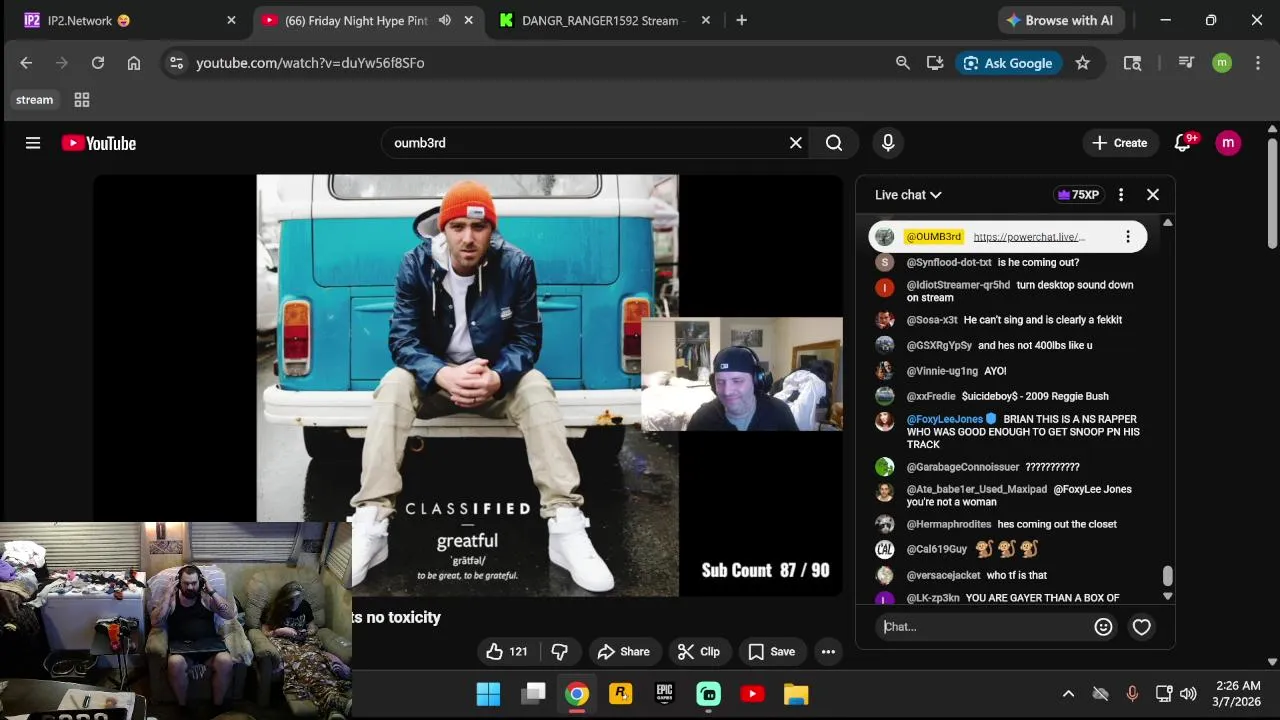Screen dimensions: 1280x720
Task: Click the address bar URL
Action: (x=310, y=63)
